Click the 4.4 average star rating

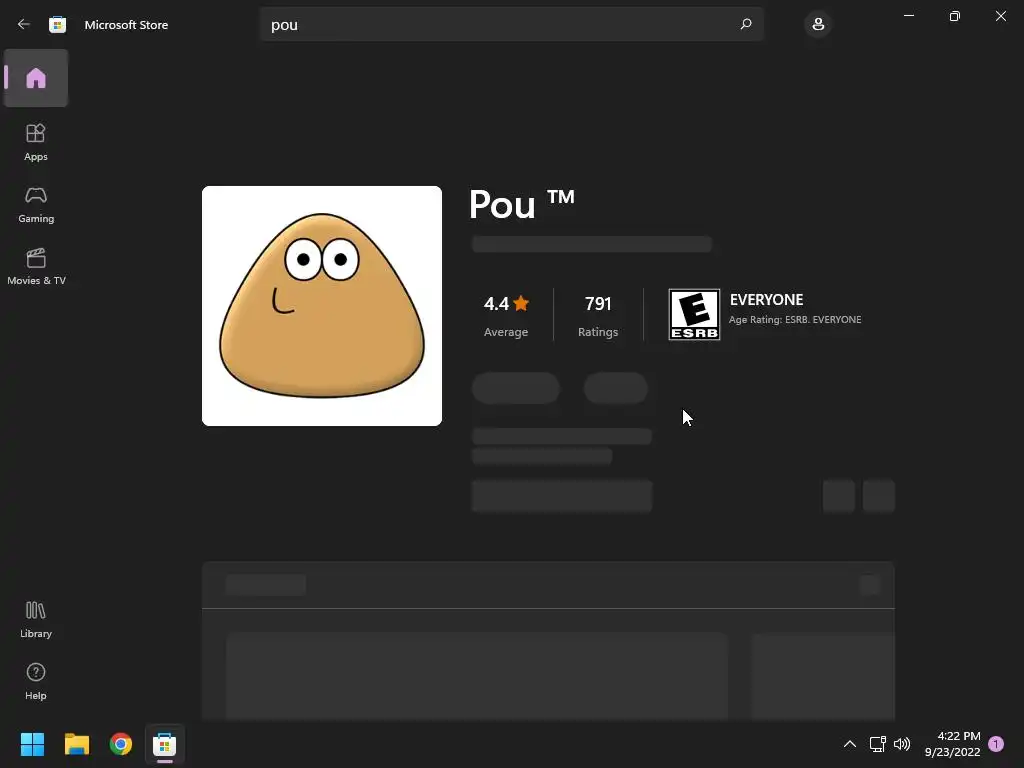point(506,315)
